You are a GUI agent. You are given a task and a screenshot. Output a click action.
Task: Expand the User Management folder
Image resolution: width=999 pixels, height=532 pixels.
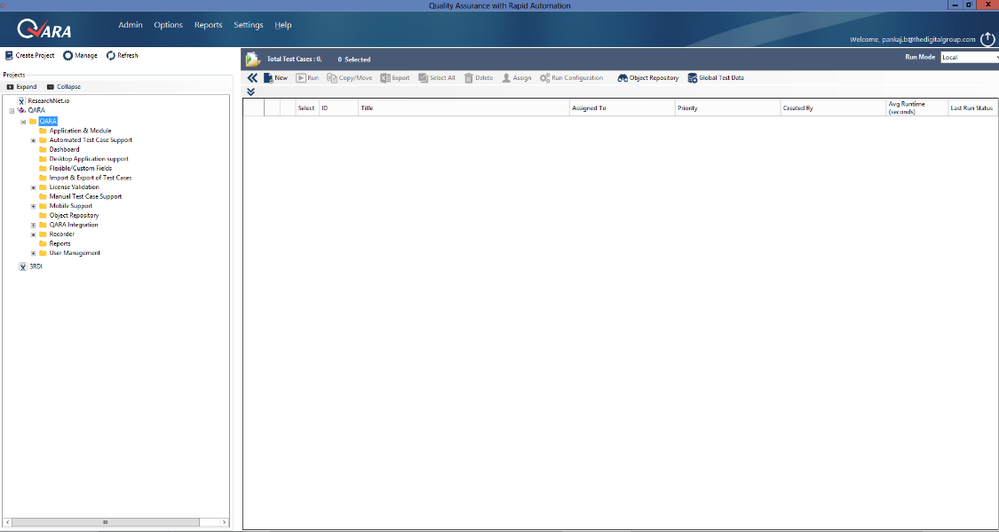point(33,253)
